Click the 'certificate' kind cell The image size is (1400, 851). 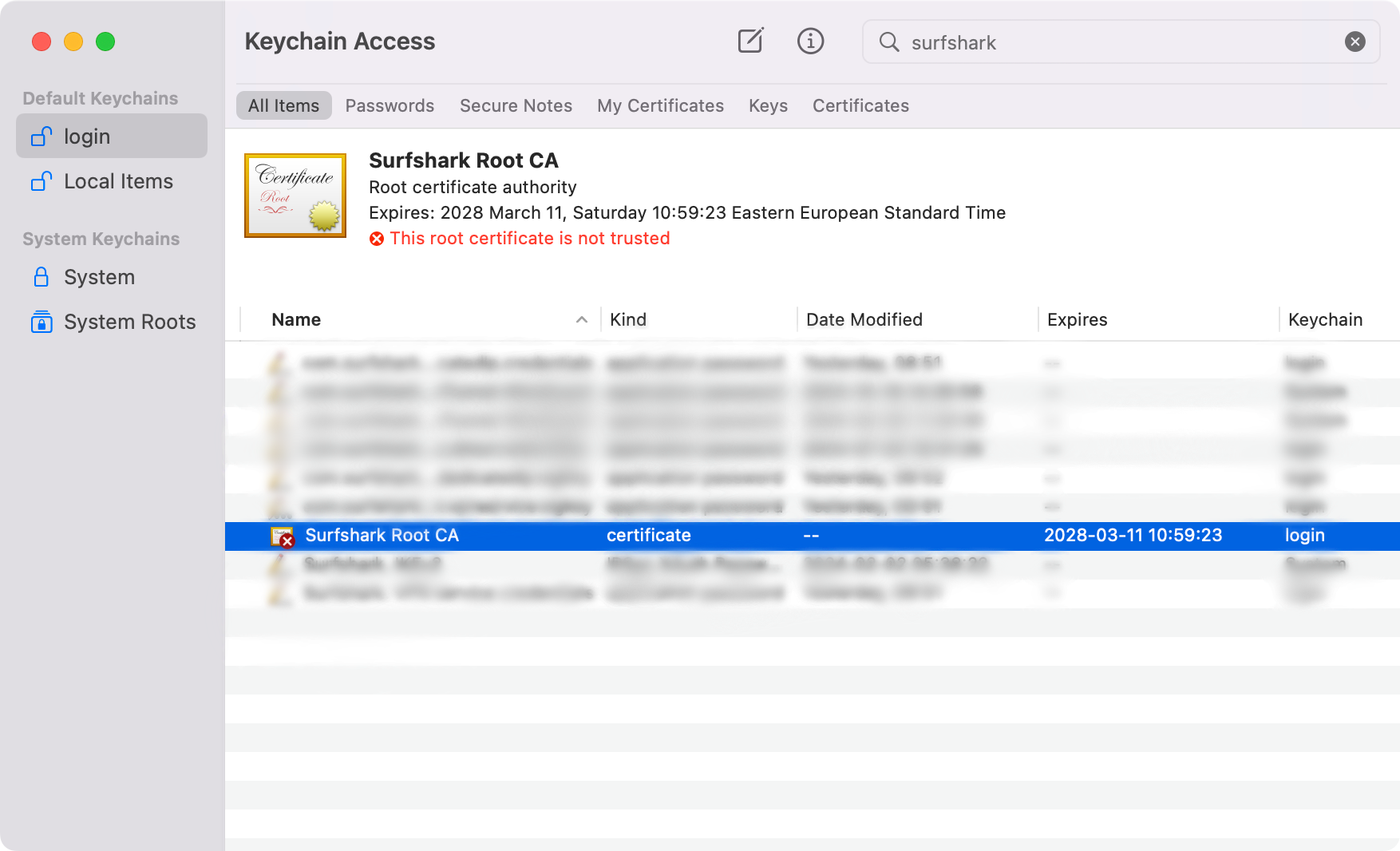click(649, 535)
